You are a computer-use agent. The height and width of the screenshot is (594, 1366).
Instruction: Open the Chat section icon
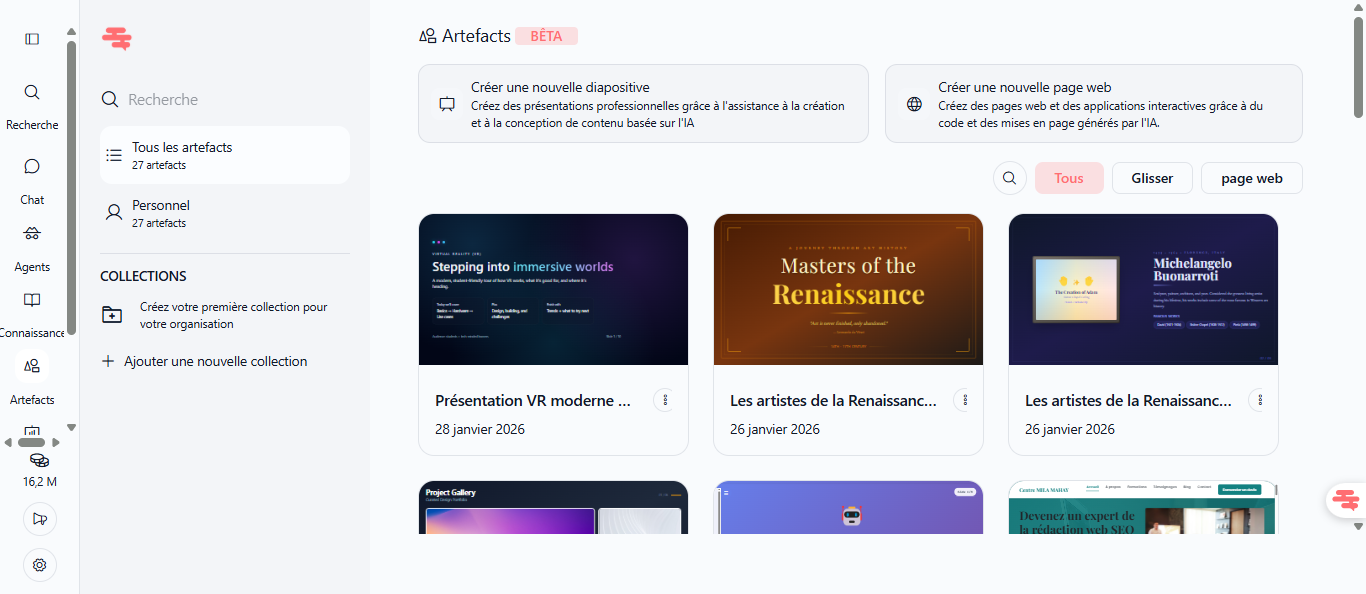coord(32,167)
